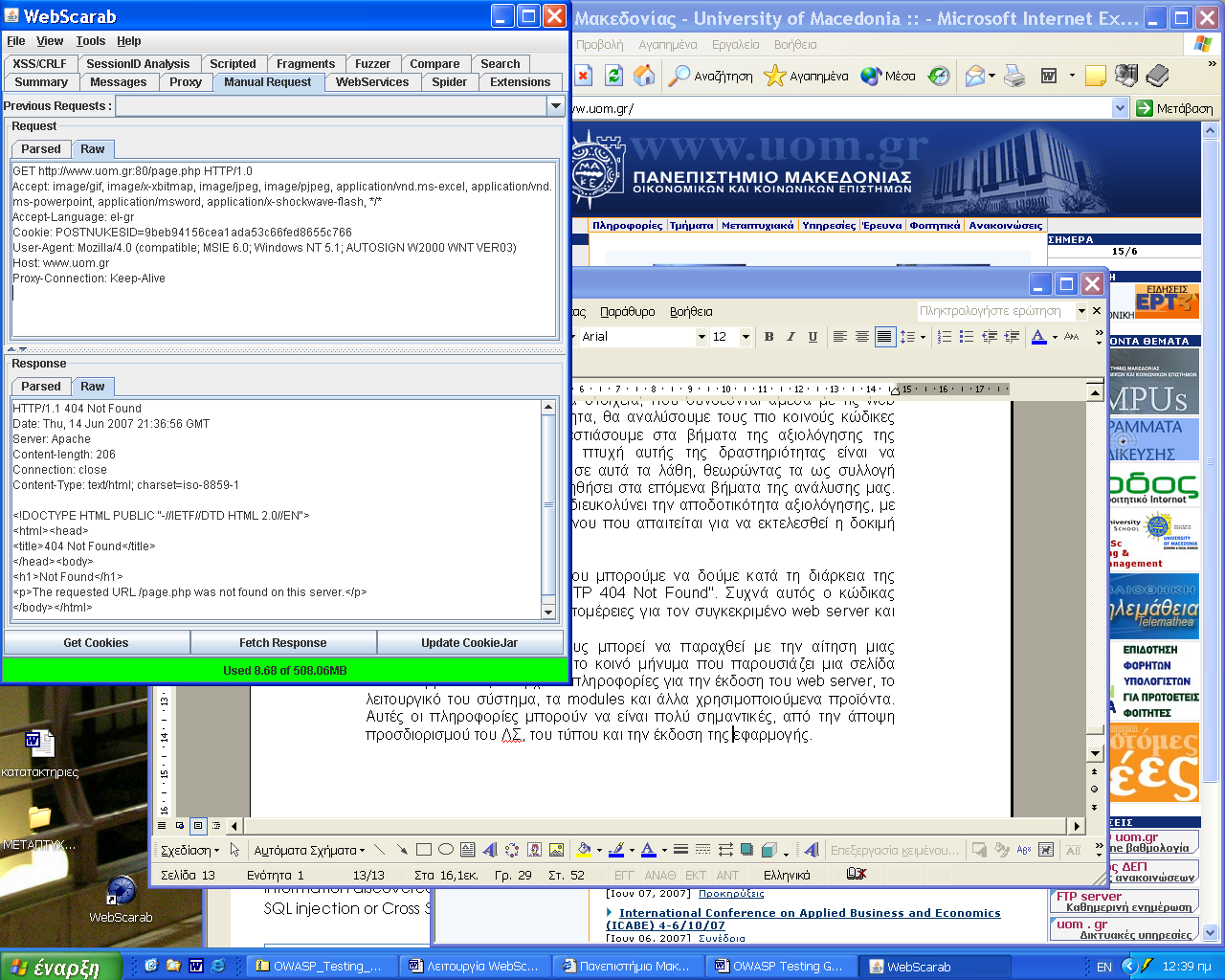The image size is (1225, 980).
Task: Open IE Αγαπημένα favorites star
Action: point(807,76)
